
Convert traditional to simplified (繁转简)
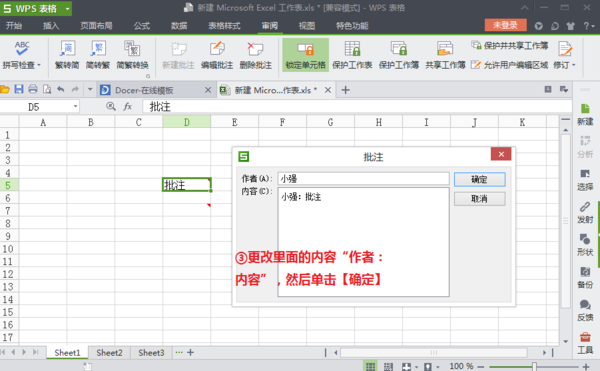point(67,55)
